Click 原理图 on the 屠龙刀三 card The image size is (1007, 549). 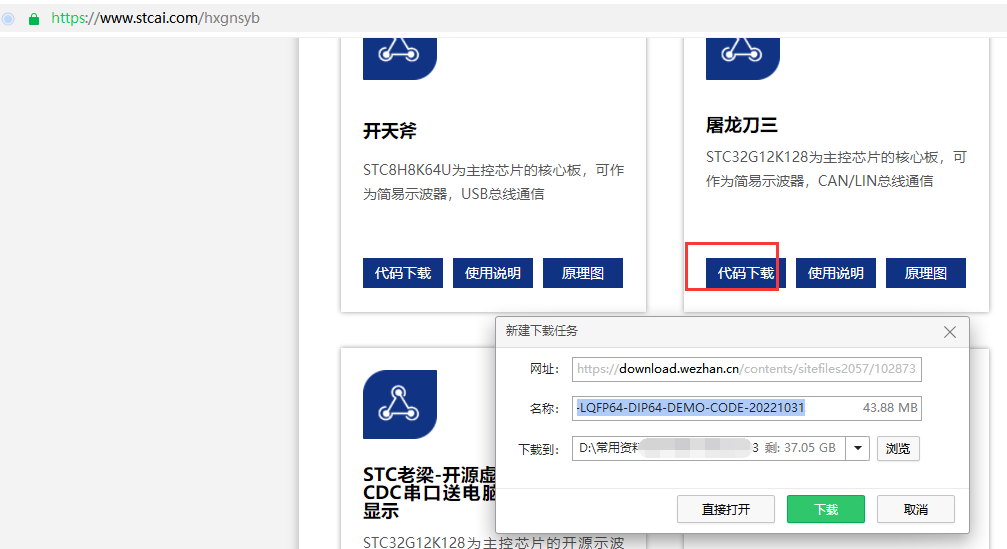(x=925, y=273)
